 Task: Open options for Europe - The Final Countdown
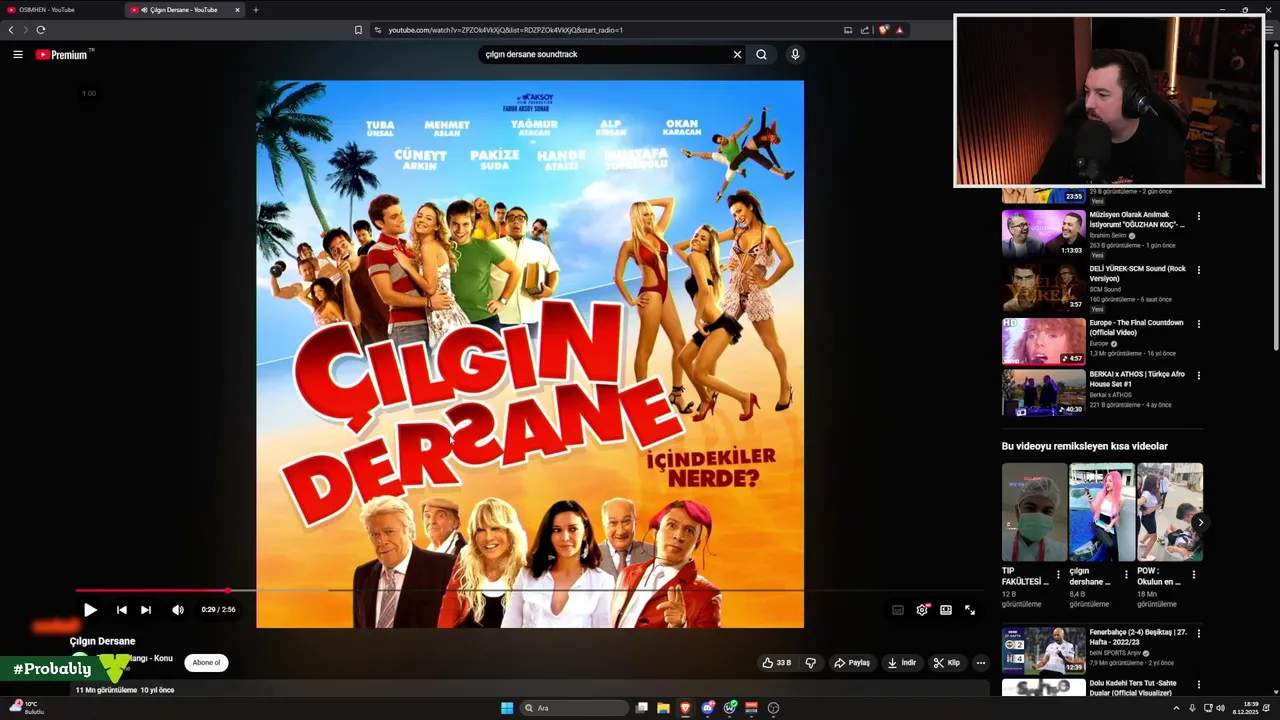[x=1198, y=324]
